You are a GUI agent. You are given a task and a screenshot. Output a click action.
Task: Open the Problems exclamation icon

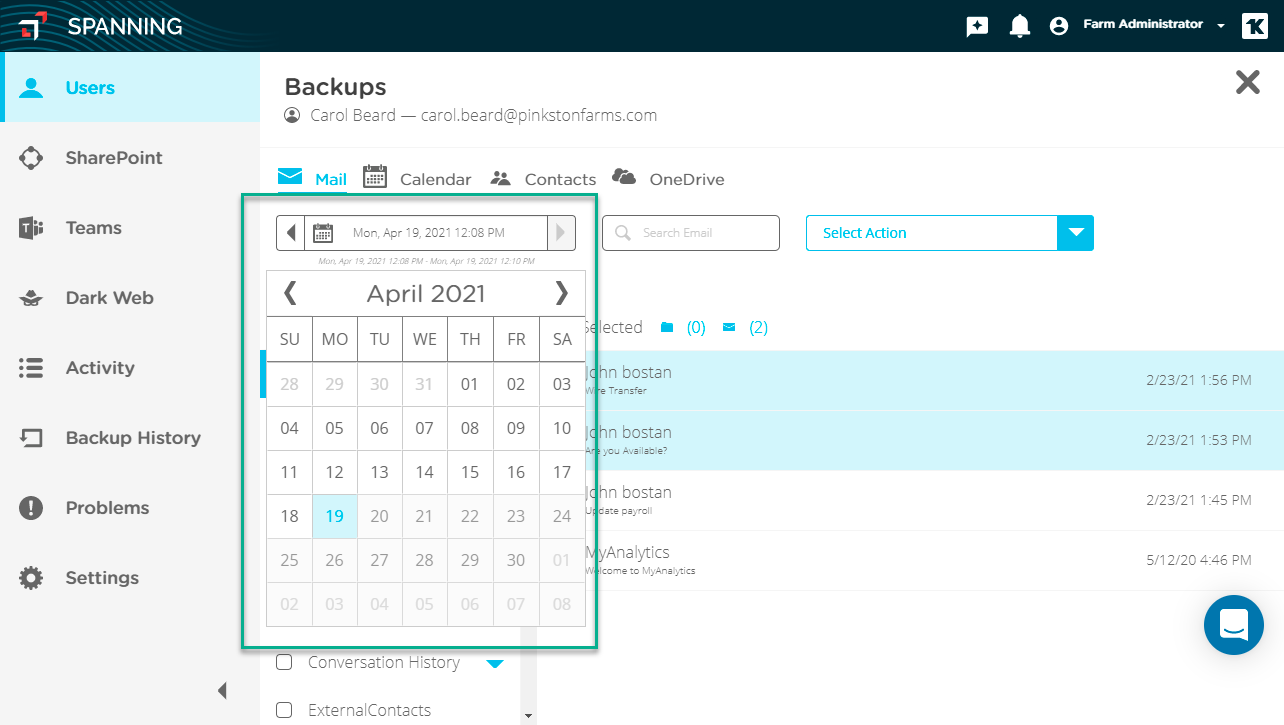(x=31, y=508)
